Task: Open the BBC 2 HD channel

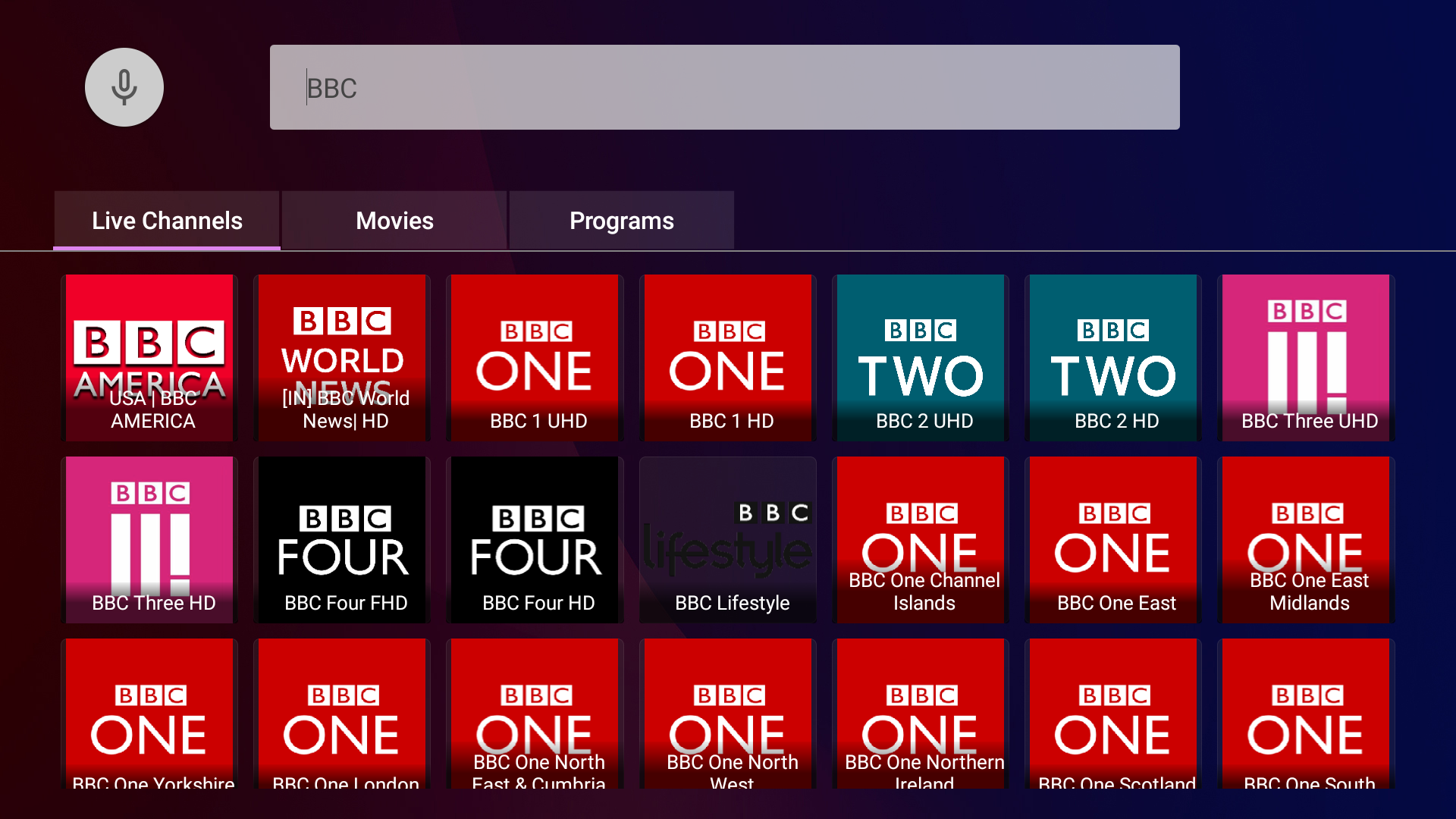Action: coord(1112,358)
